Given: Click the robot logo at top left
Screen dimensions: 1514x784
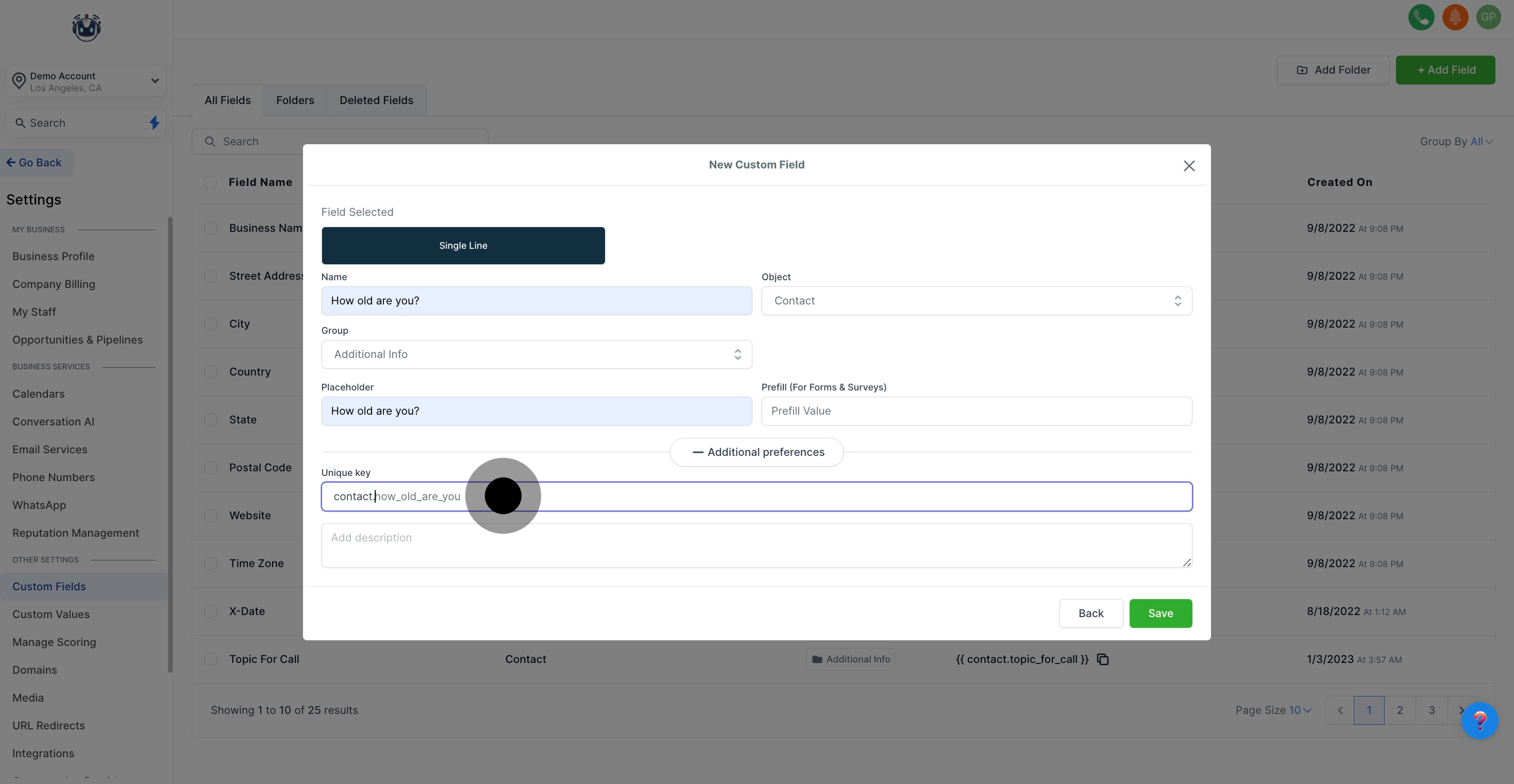Looking at the screenshot, I should pyautogui.click(x=87, y=28).
